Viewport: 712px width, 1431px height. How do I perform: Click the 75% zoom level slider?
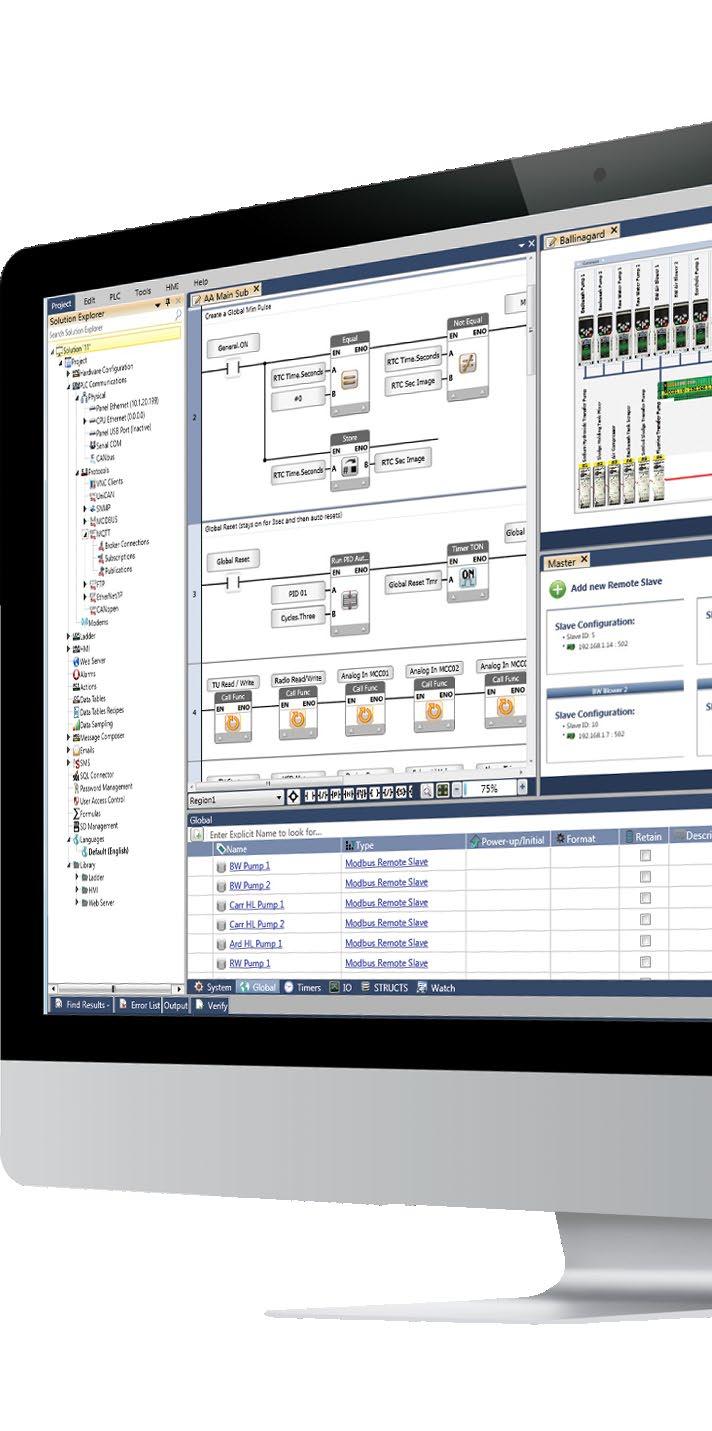point(490,788)
